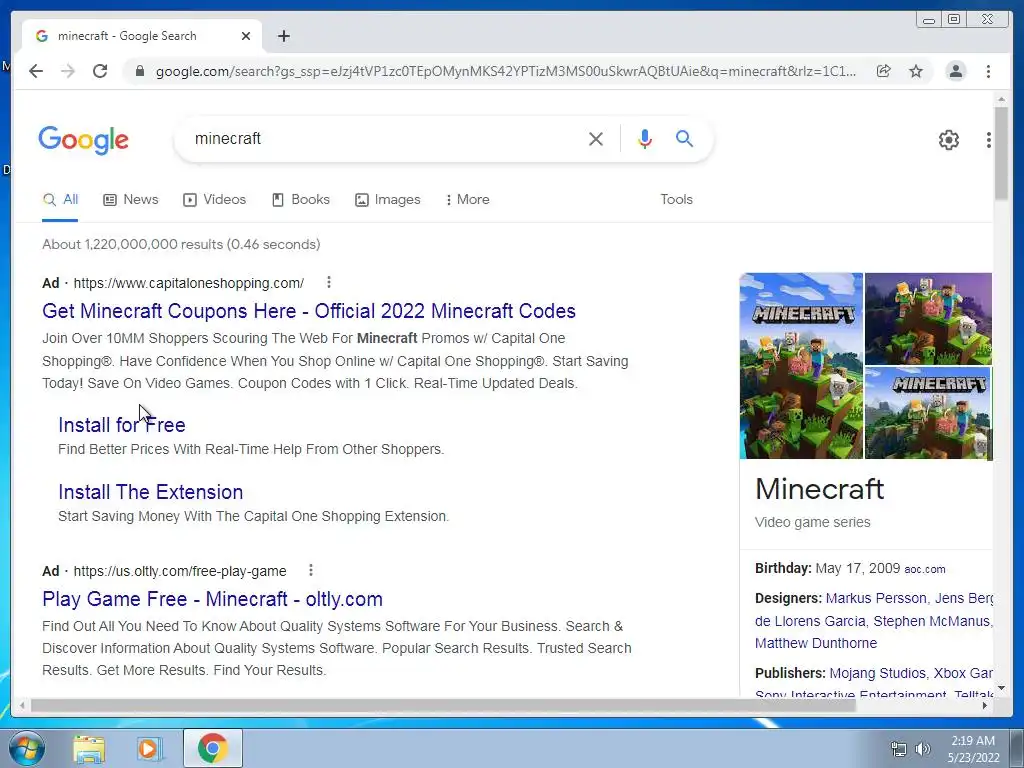Click the share page icon in address bar
Viewport: 1024px width, 768px height.
[884, 71]
